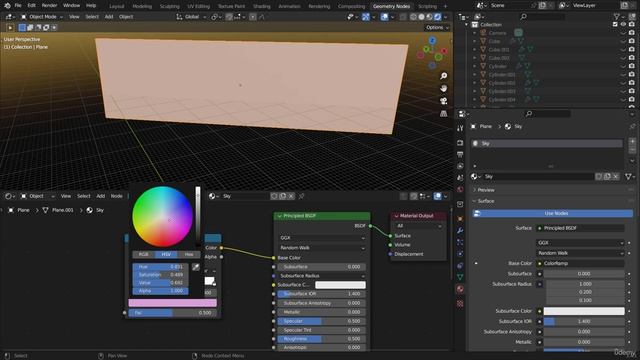Click unlink material X icon in properties

tap(616, 176)
